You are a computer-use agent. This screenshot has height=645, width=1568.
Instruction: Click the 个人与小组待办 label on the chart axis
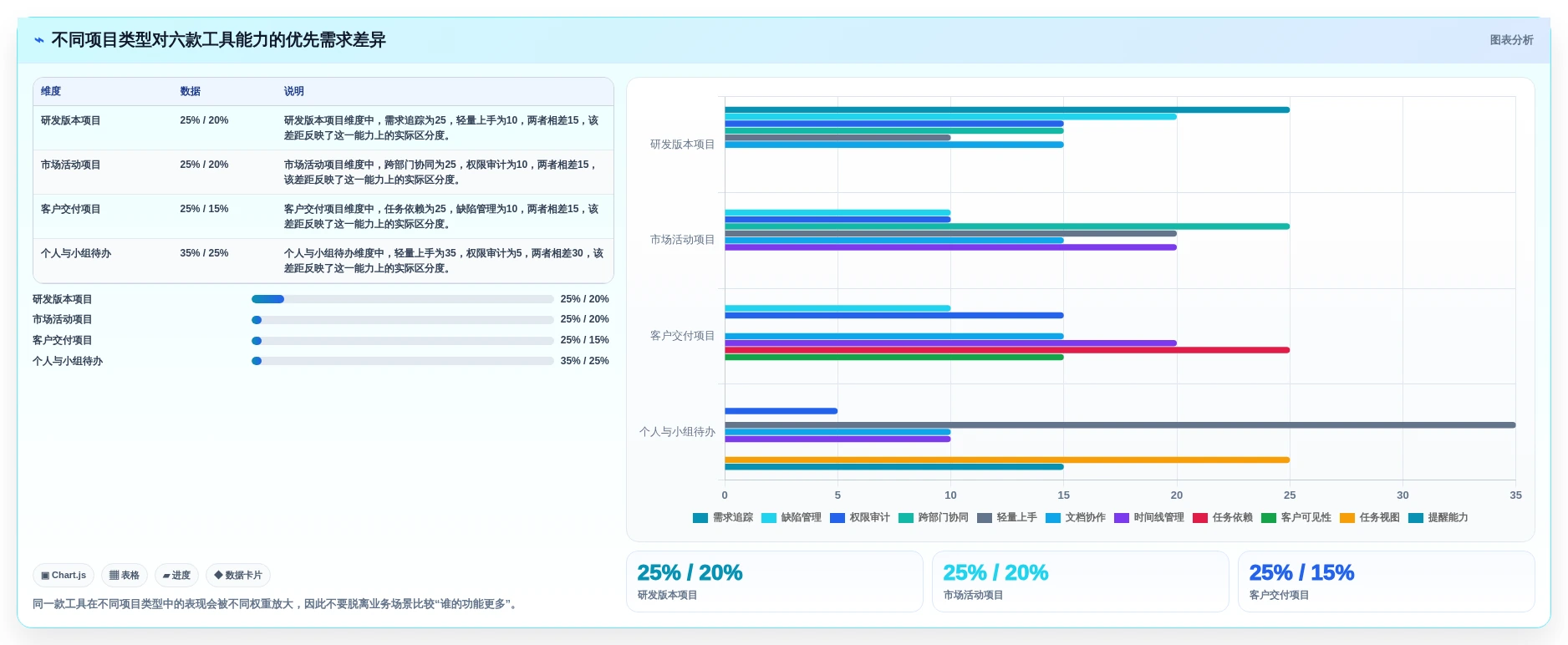coord(678,432)
